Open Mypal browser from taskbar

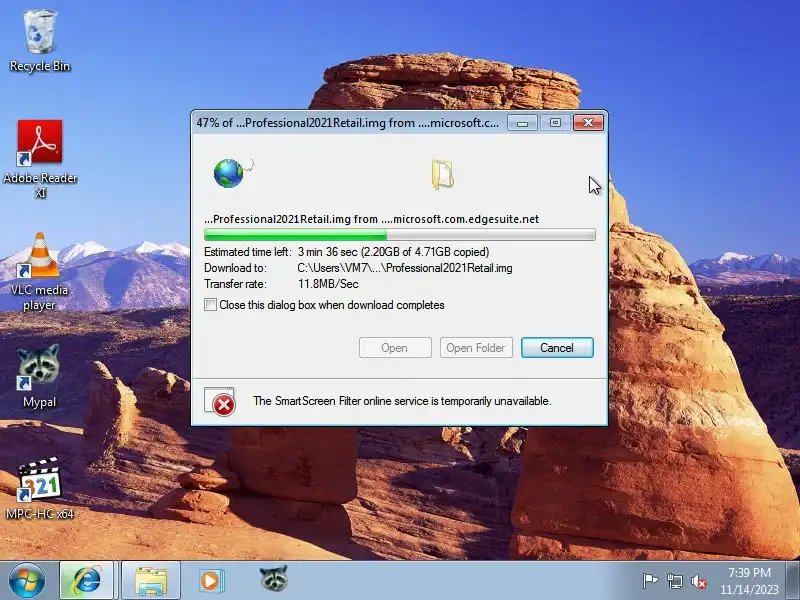pos(274,579)
